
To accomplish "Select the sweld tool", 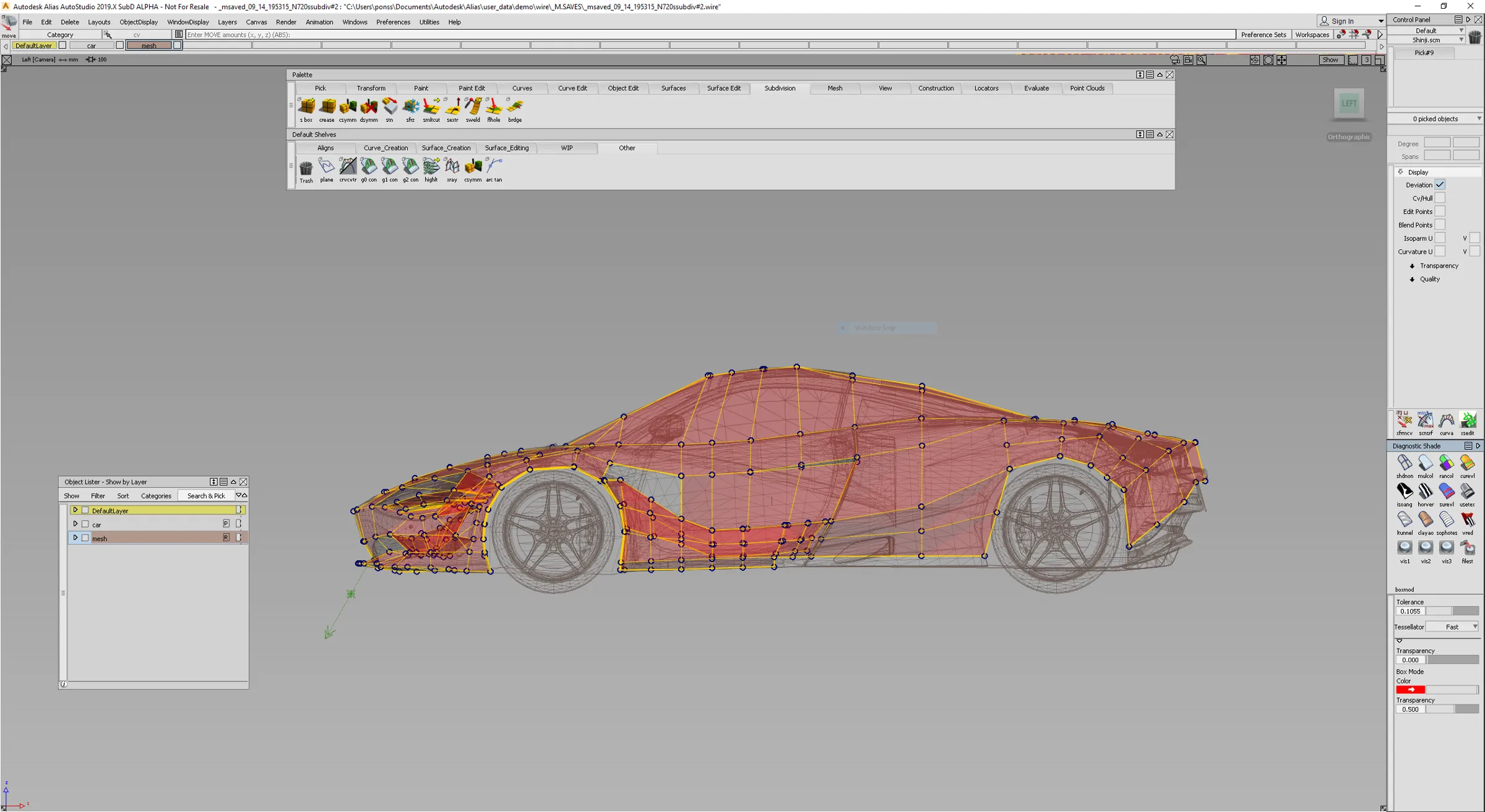I will [x=473, y=110].
